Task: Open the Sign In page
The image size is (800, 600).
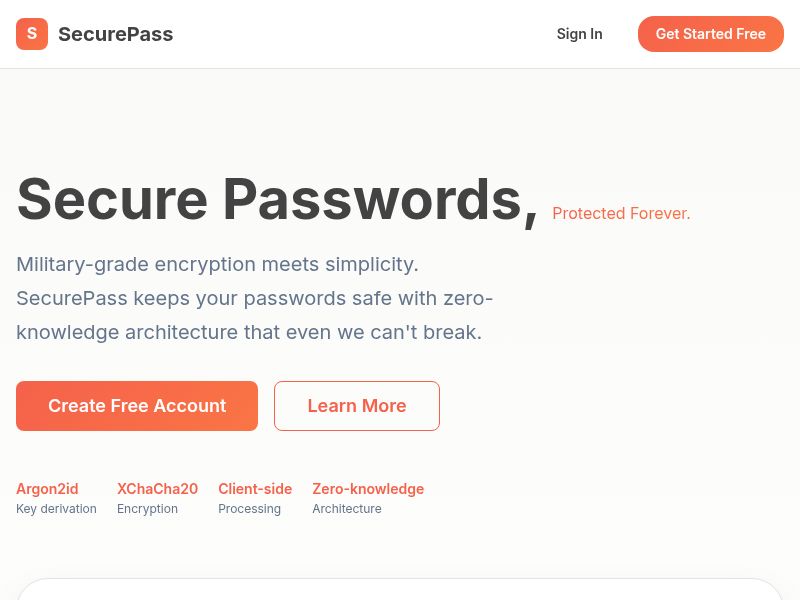Action: click(x=579, y=33)
